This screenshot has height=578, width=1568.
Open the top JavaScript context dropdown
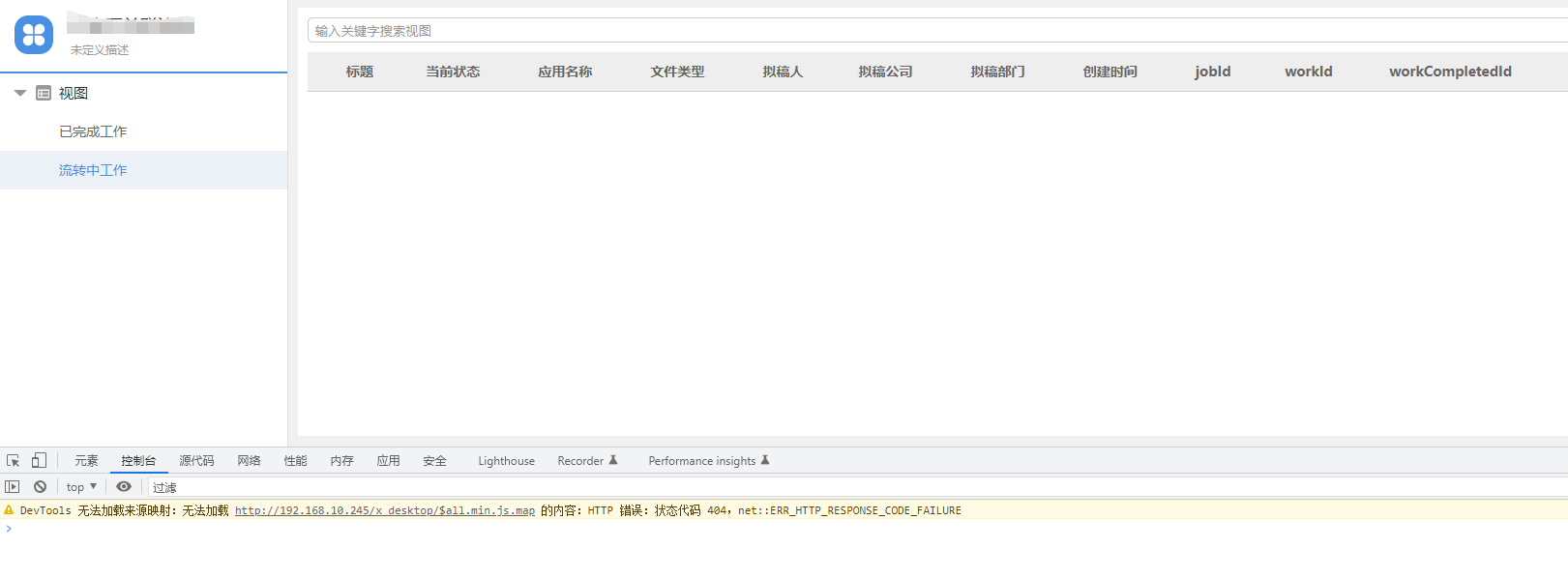pyautogui.click(x=81, y=487)
